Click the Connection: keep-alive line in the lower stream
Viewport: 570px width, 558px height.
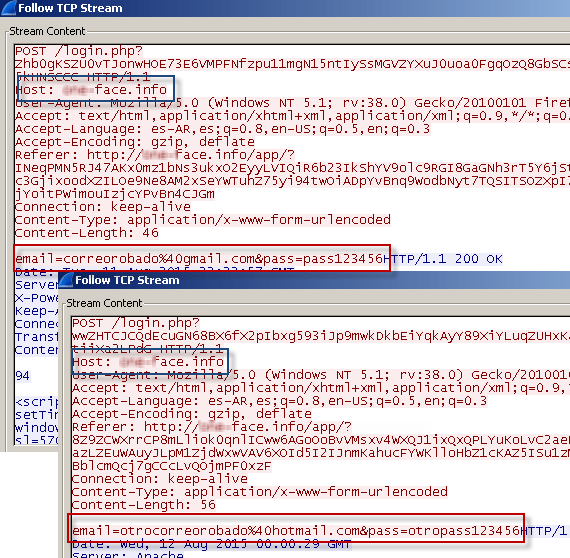pyautogui.click(x=160, y=479)
